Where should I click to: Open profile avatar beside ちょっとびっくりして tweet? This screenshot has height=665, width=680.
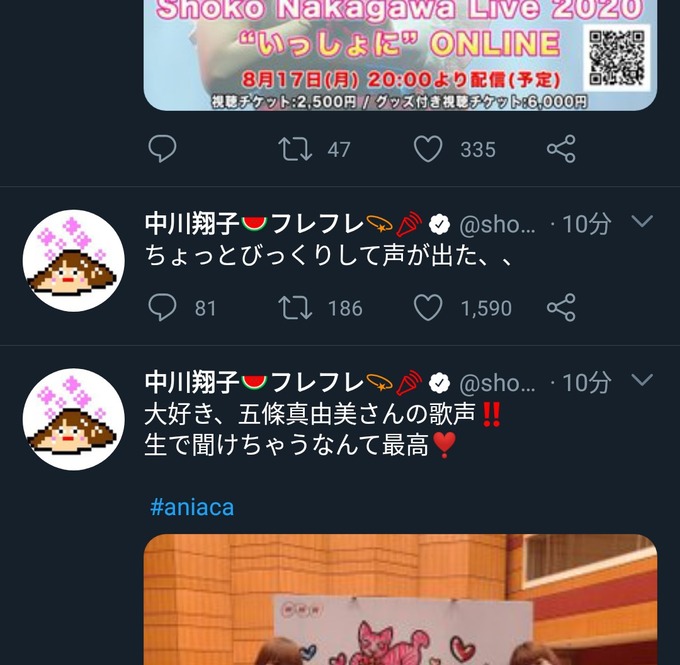coord(74,260)
